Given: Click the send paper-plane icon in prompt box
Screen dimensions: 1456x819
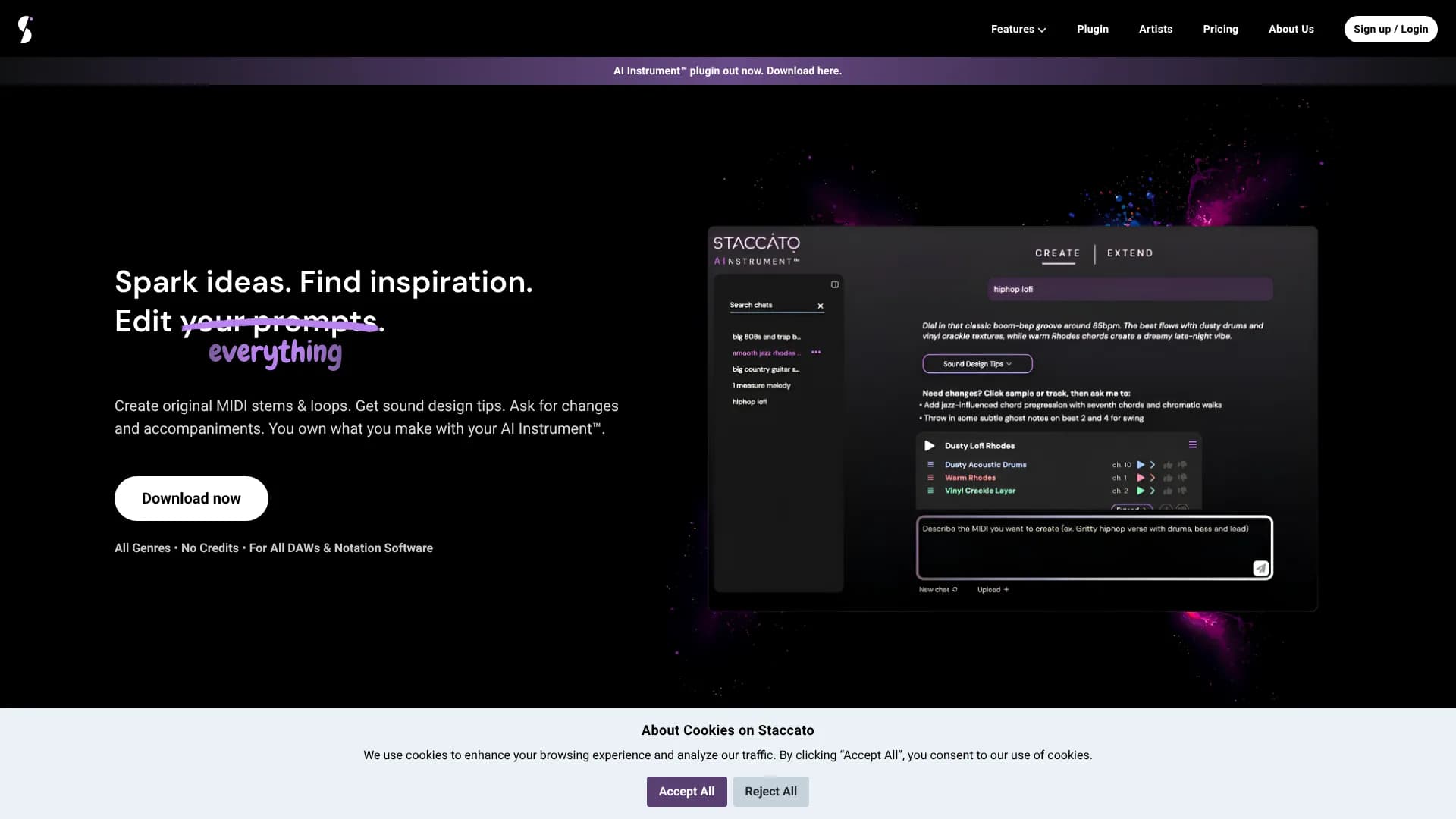Looking at the screenshot, I should [1260, 567].
